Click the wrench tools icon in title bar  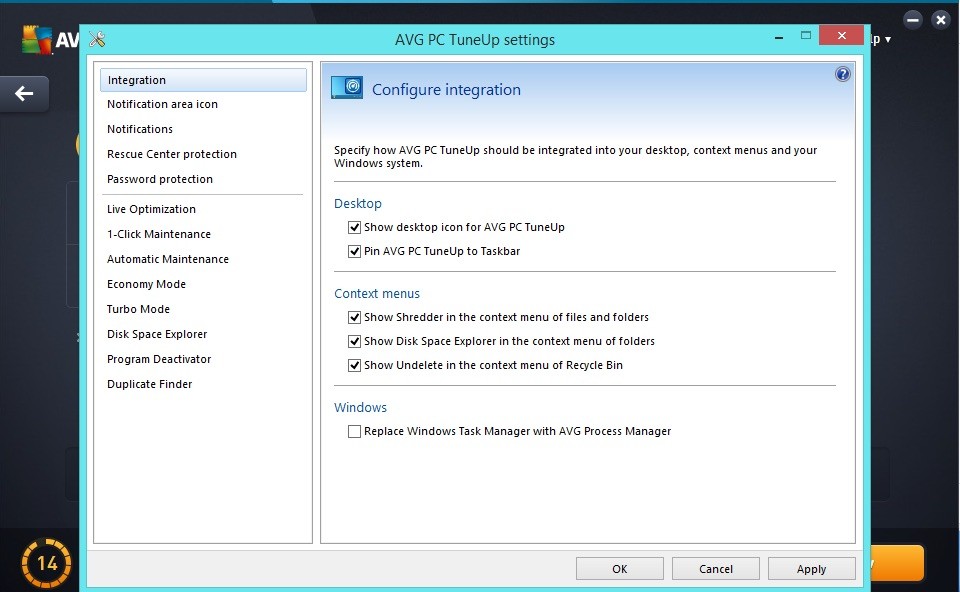click(97, 39)
